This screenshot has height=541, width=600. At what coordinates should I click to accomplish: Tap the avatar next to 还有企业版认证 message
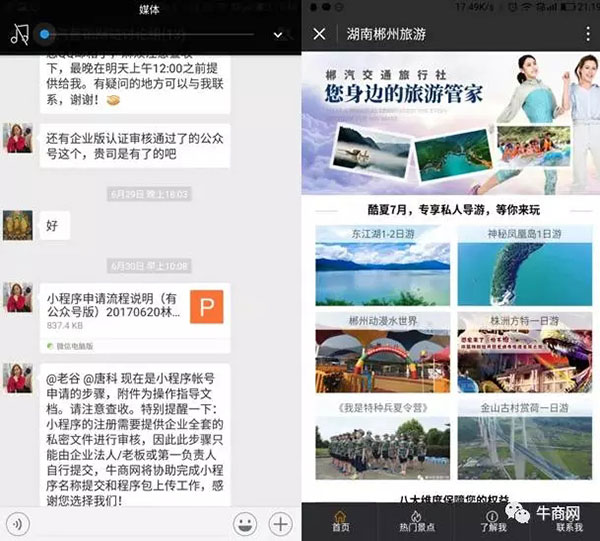pos(18,138)
